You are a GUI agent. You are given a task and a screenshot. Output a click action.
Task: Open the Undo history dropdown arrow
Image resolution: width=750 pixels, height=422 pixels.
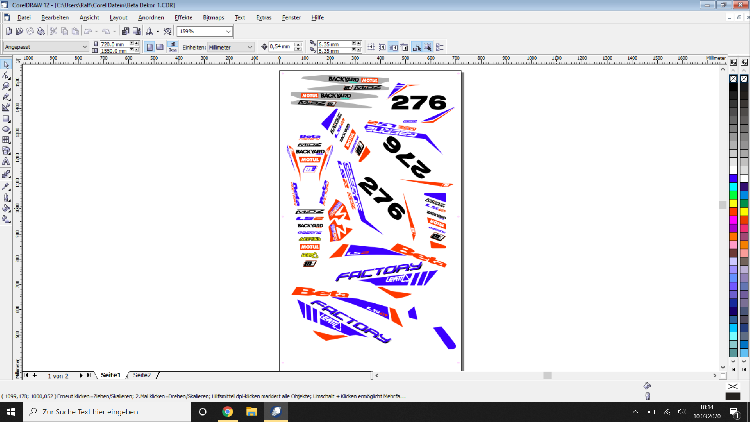[96, 31]
